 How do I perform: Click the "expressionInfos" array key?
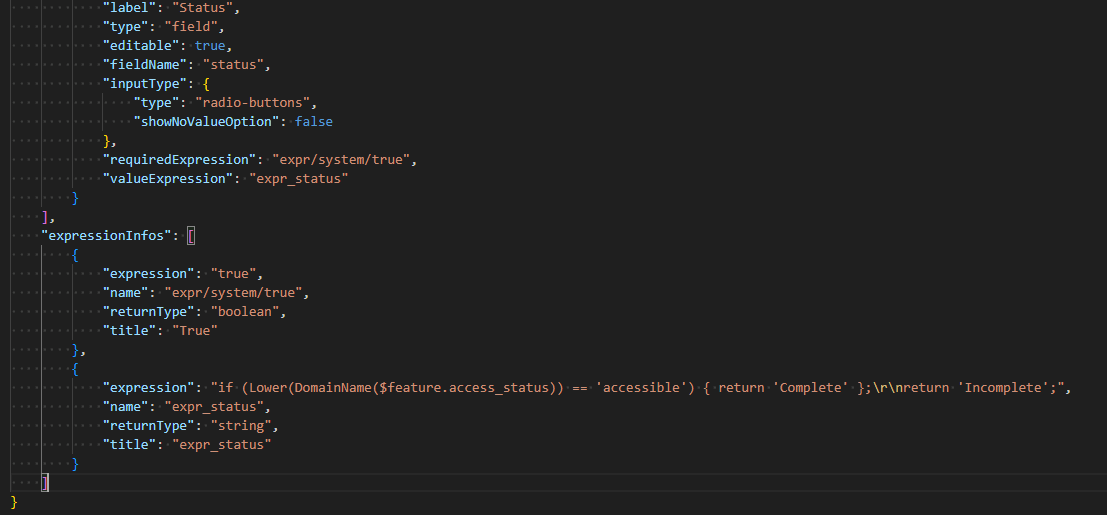[x=109, y=236]
